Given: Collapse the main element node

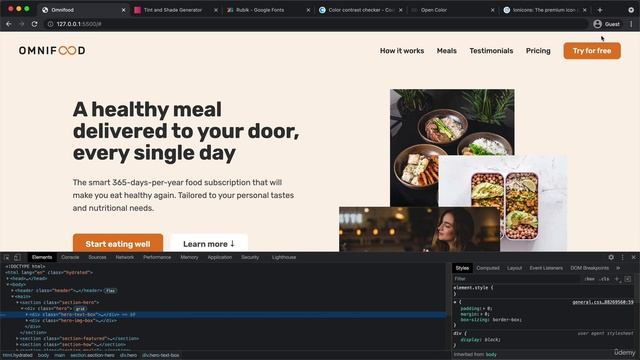Looking at the screenshot, I should pos(13,297).
